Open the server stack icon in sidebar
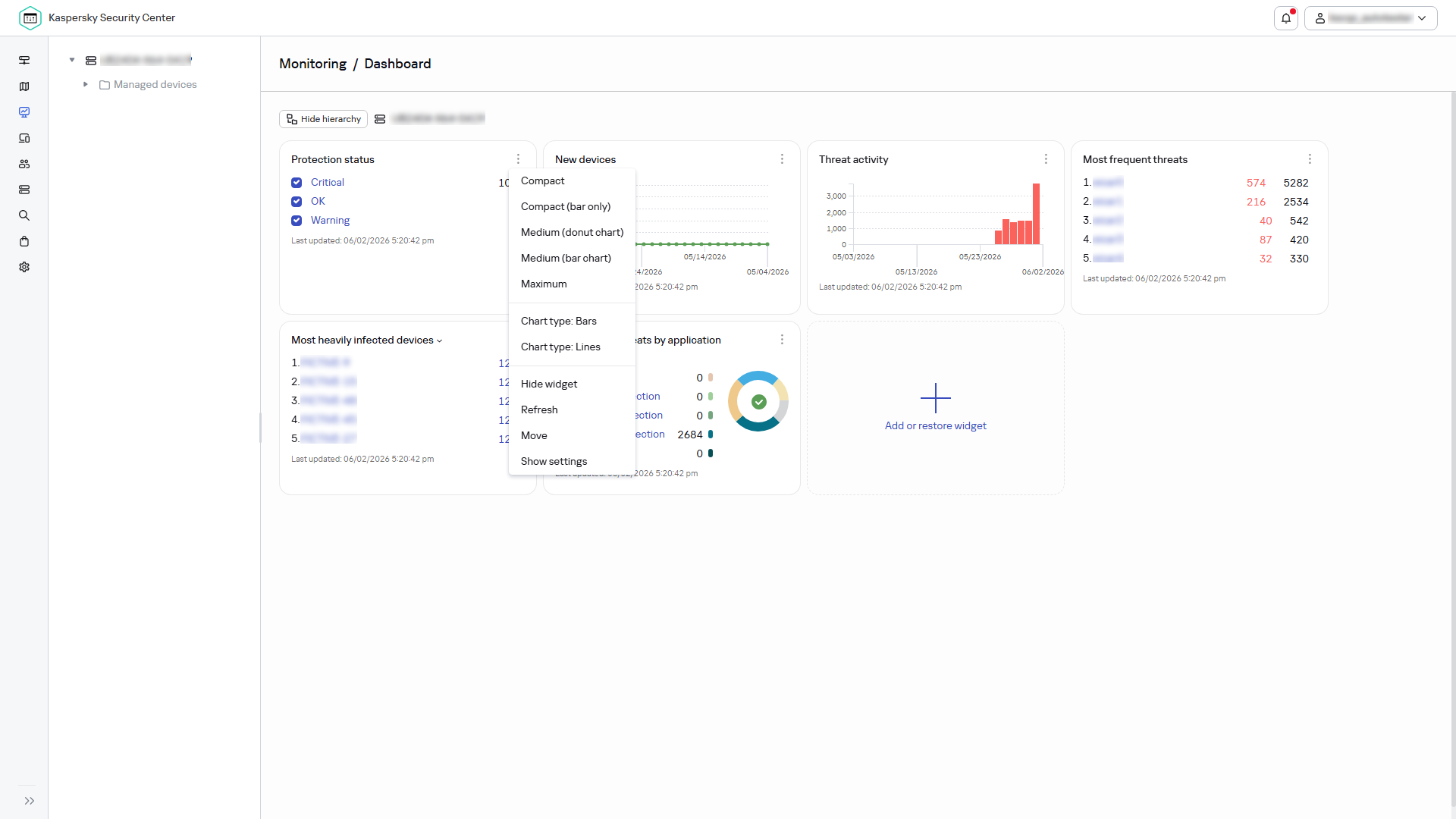 pyautogui.click(x=24, y=190)
